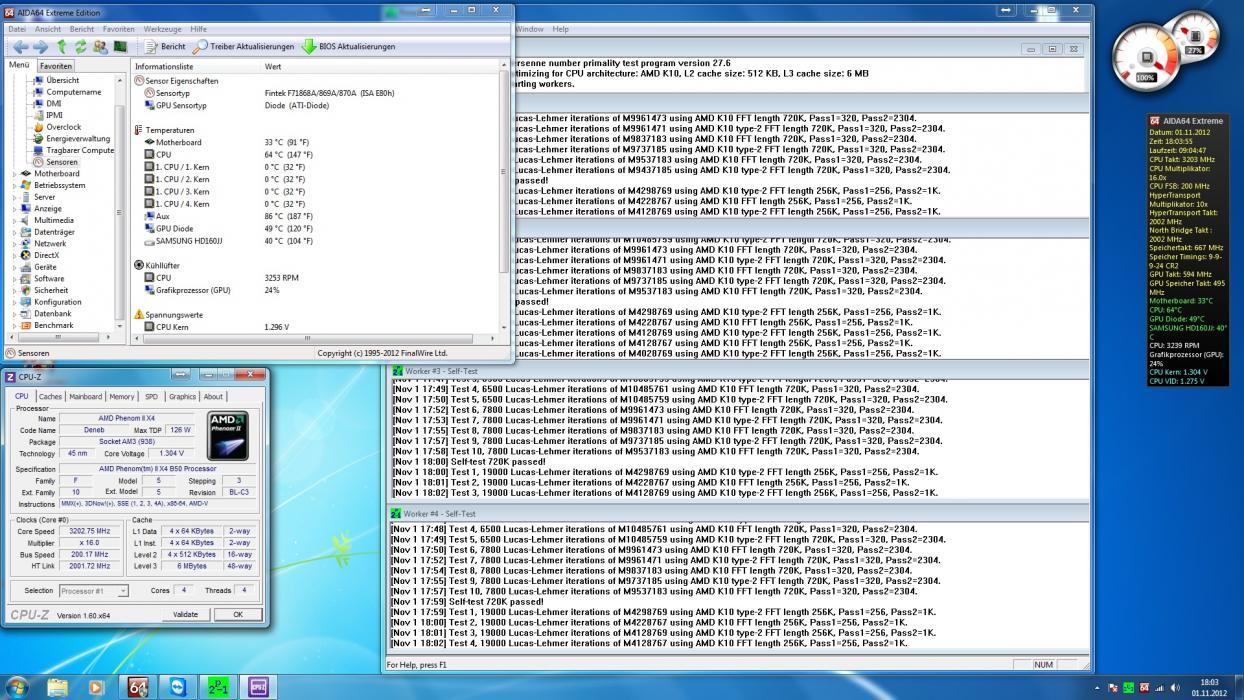Expand the Benchmark tree node
This screenshot has width=1244, height=700.
pyautogui.click(x=14, y=325)
